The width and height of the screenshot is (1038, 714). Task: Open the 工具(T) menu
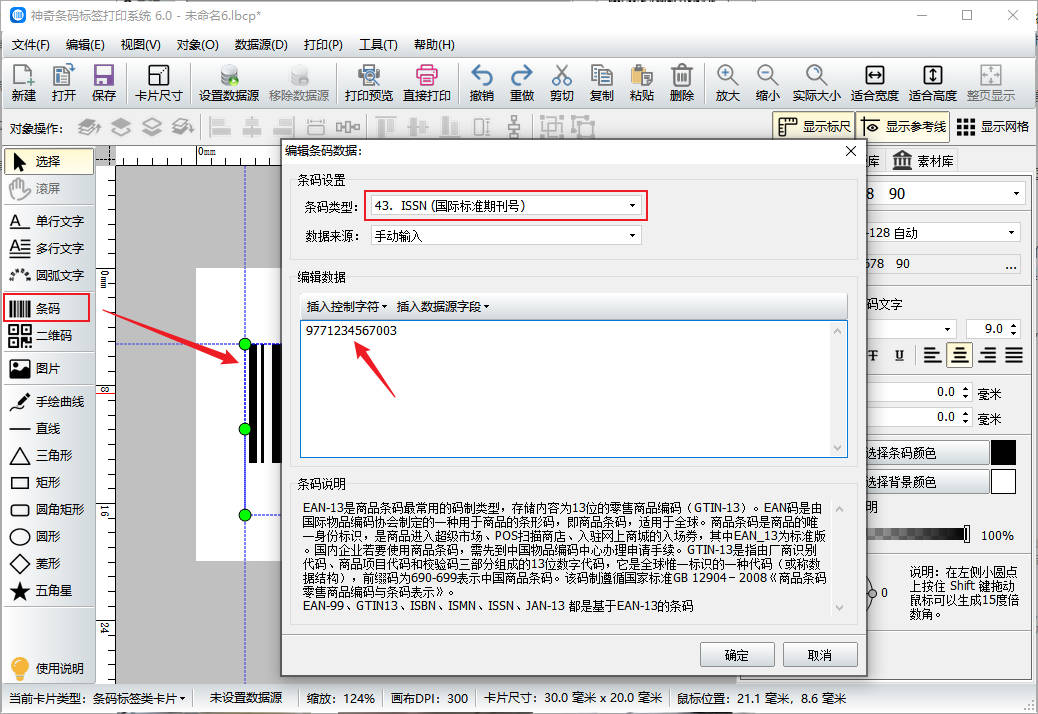point(378,45)
